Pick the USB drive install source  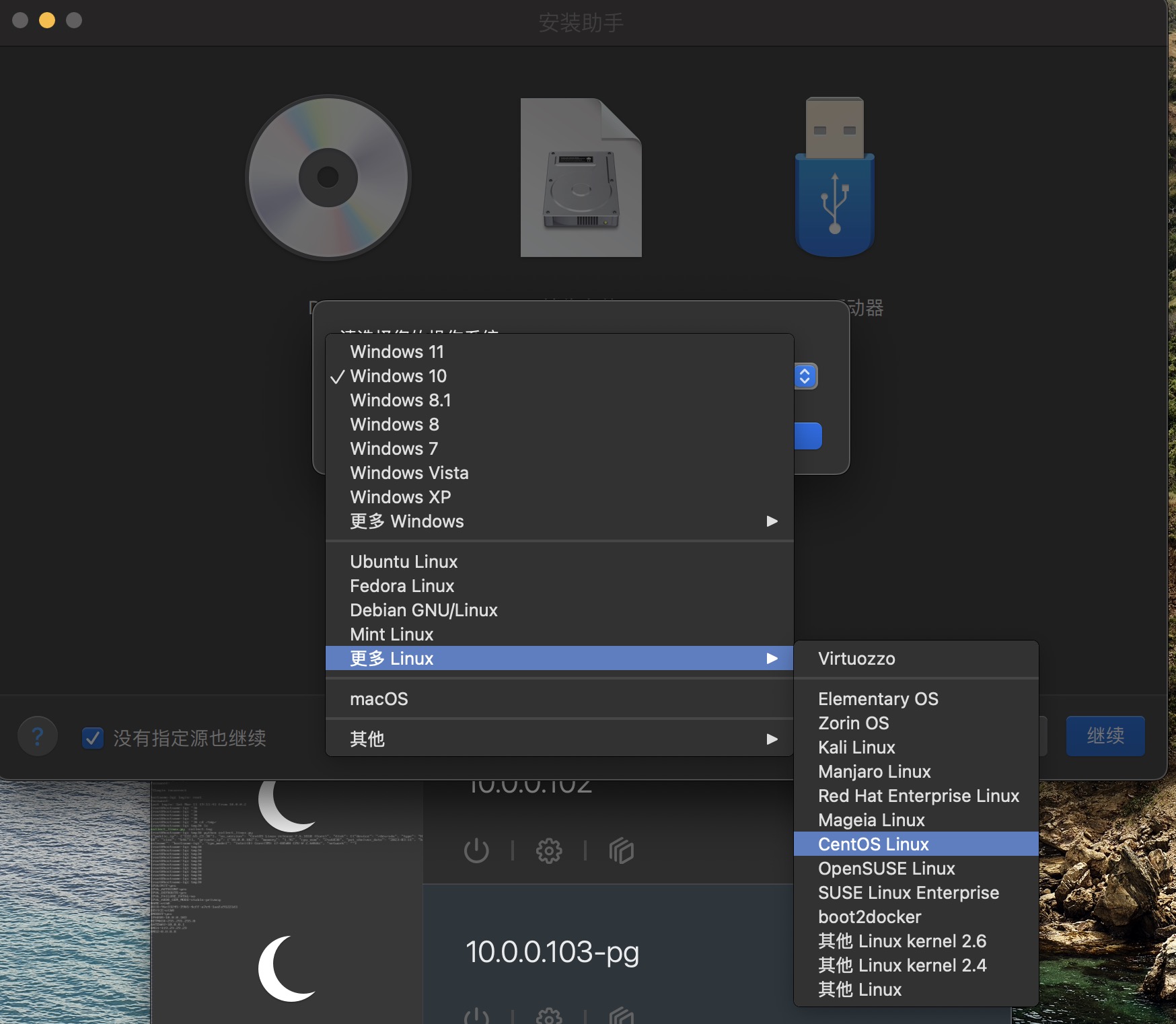point(835,176)
